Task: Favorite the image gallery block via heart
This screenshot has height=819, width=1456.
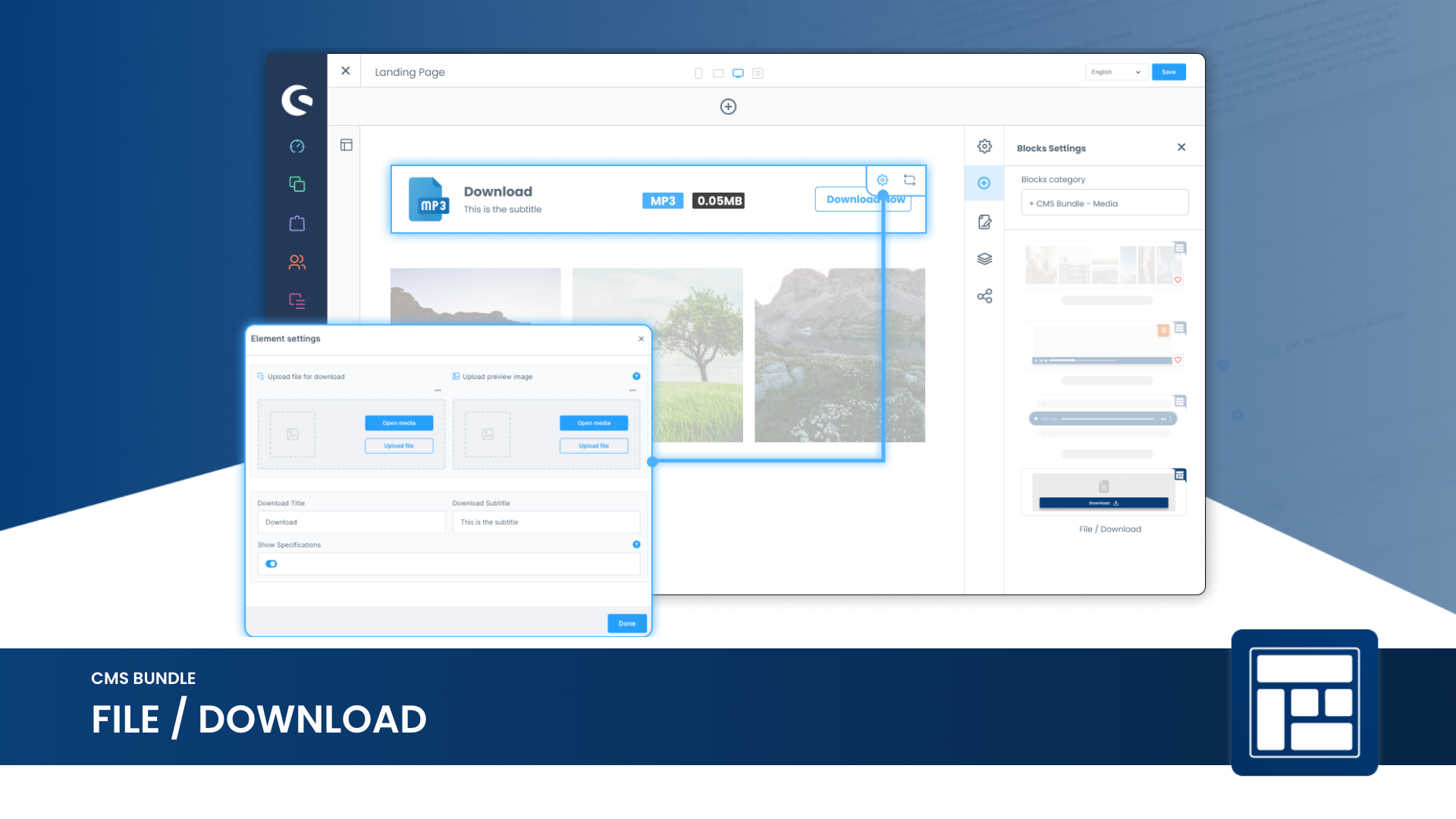Action: pos(1178,280)
